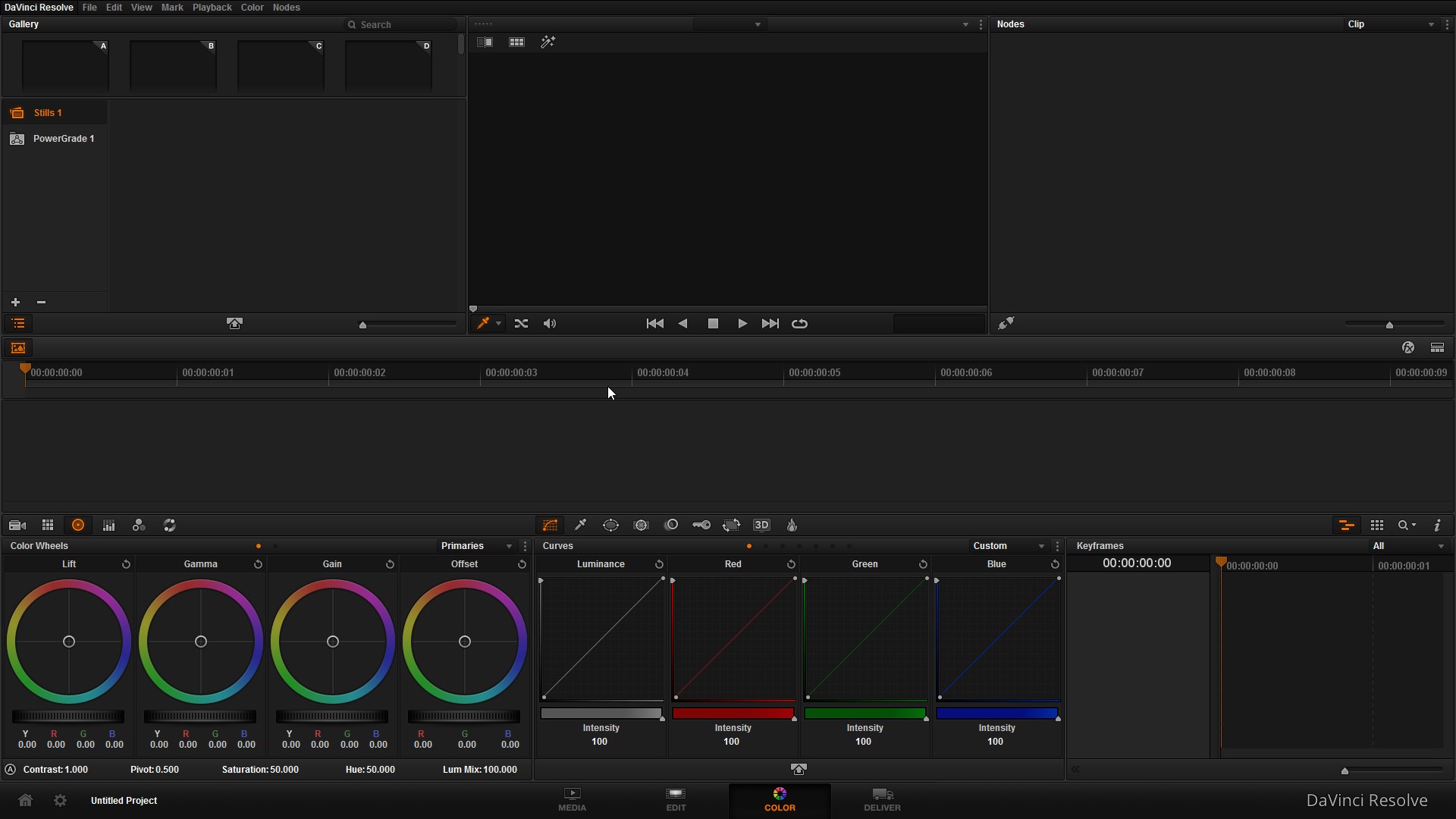Open the viewer eyedropper tool dropdown arrow
The image size is (1456, 819).
[x=498, y=324]
